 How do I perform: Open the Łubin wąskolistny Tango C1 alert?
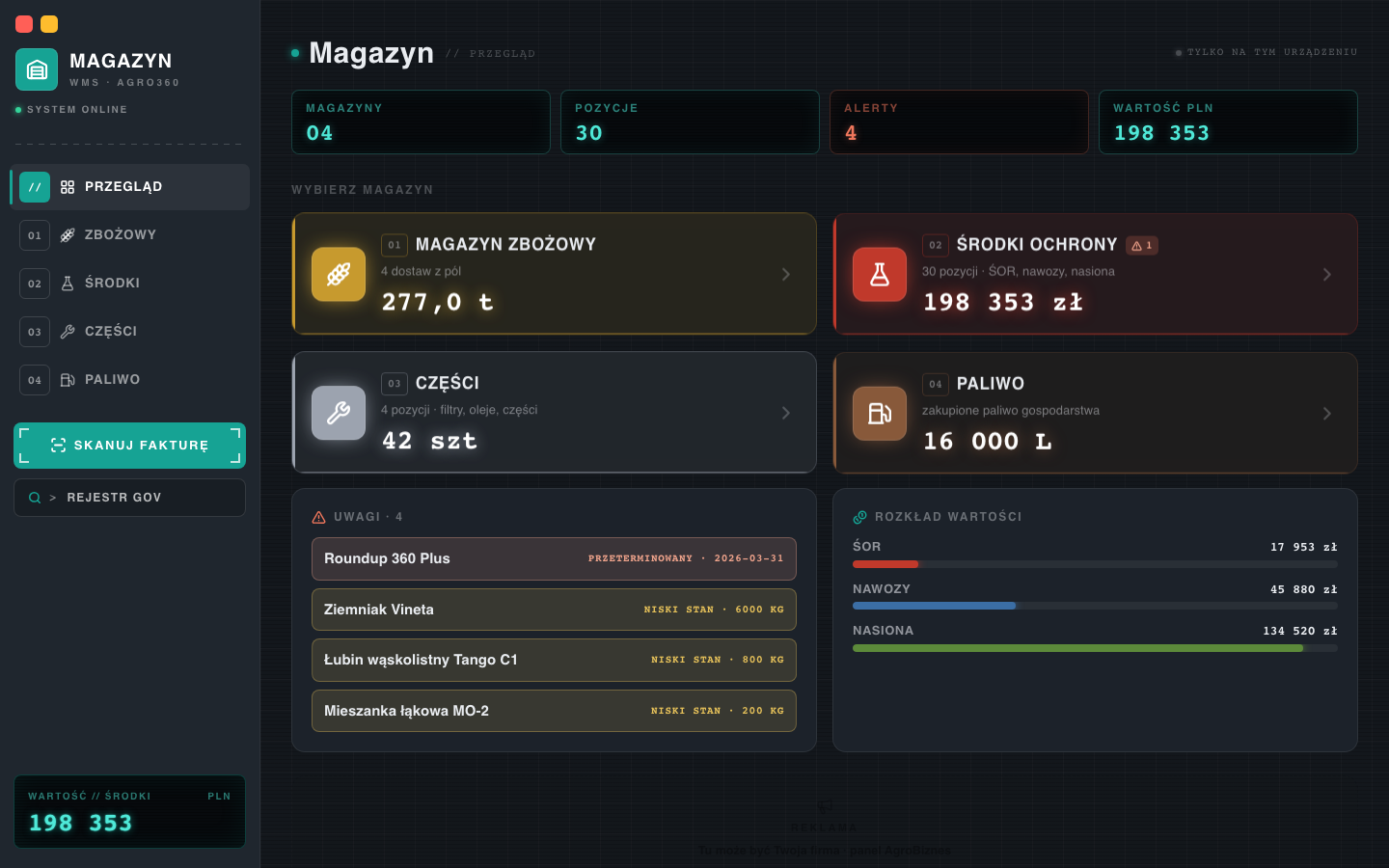click(x=554, y=660)
